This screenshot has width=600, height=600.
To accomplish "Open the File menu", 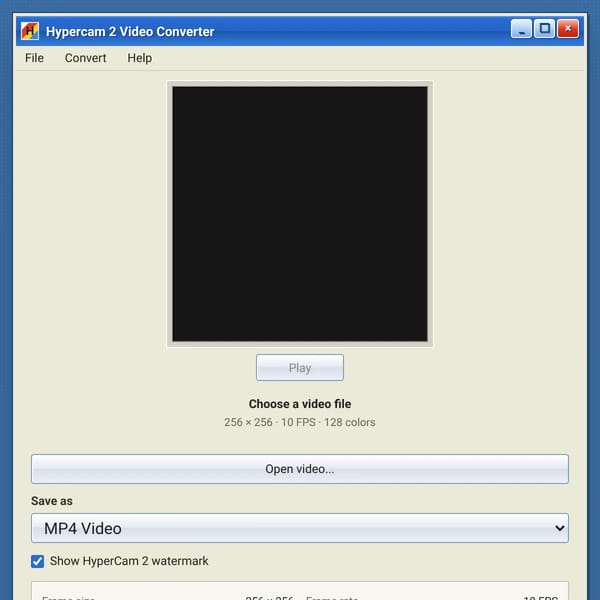I will pyautogui.click(x=34, y=58).
